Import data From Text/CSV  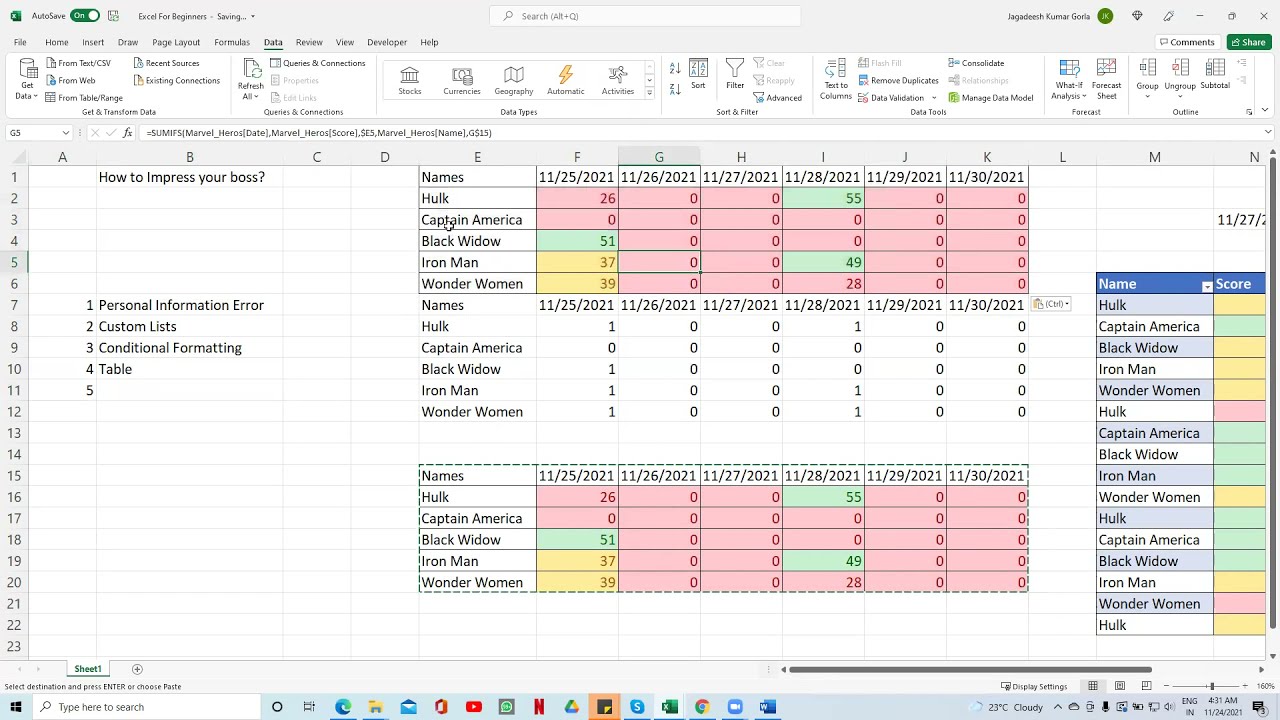click(78, 63)
